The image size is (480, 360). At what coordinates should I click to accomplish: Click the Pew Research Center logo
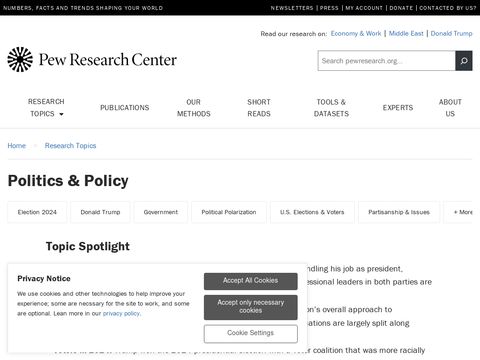click(x=92, y=60)
